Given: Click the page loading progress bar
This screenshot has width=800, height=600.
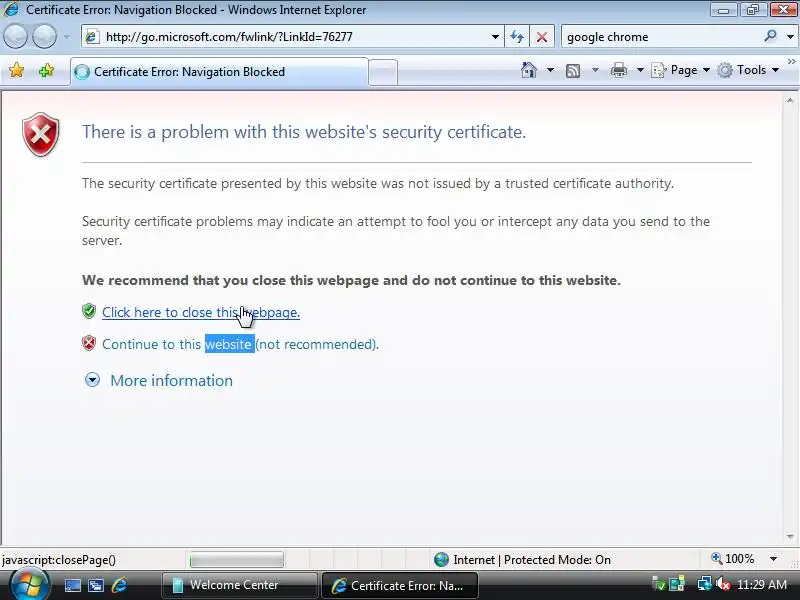Looking at the screenshot, I should pos(236,560).
